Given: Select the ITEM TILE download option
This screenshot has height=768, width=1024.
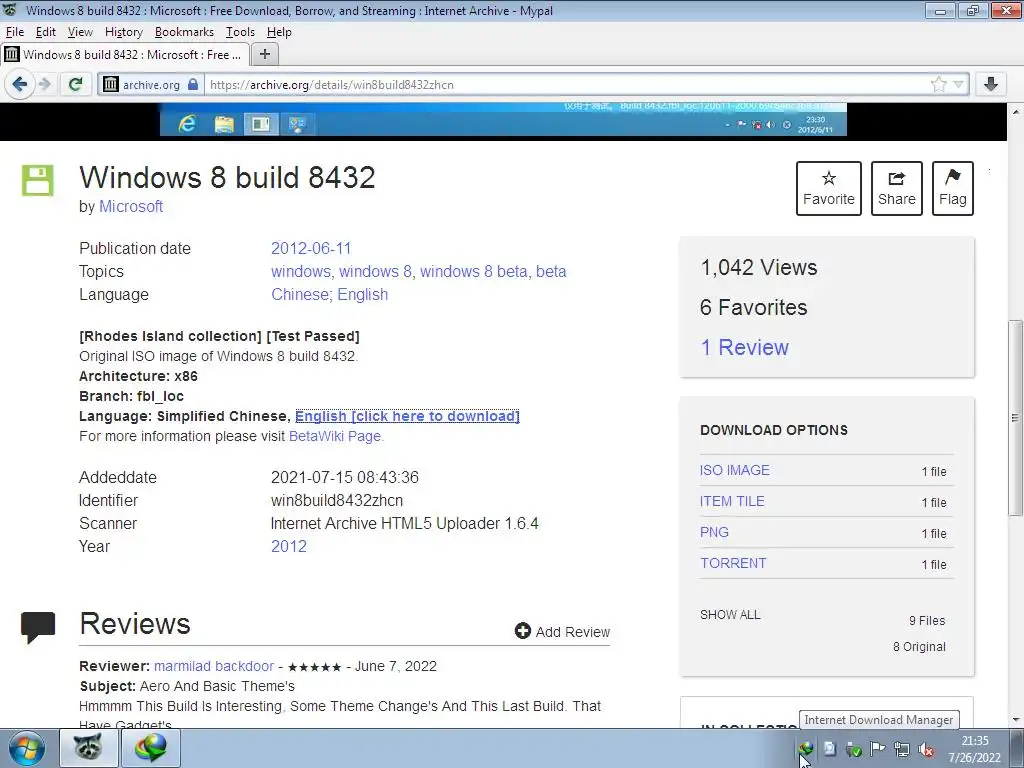Looking at the screenshot, I should click(x=732, y=501).
